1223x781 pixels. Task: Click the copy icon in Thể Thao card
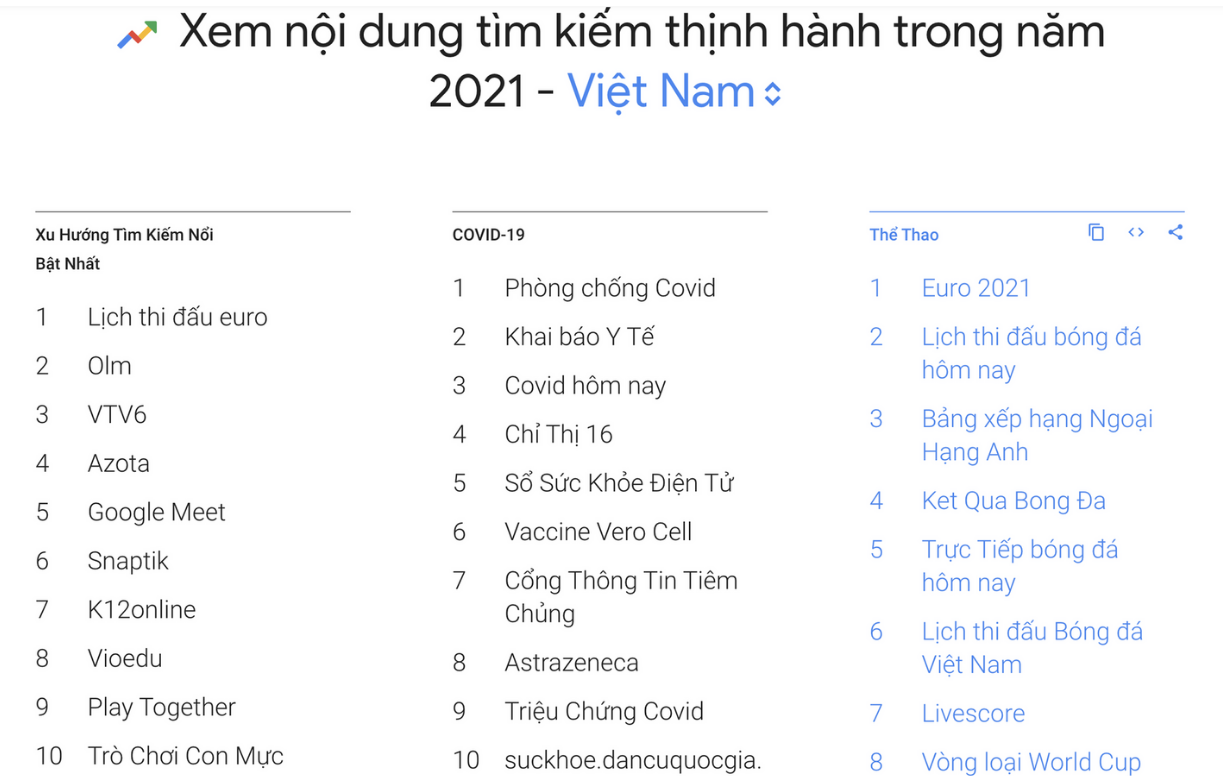point(1096,233)
